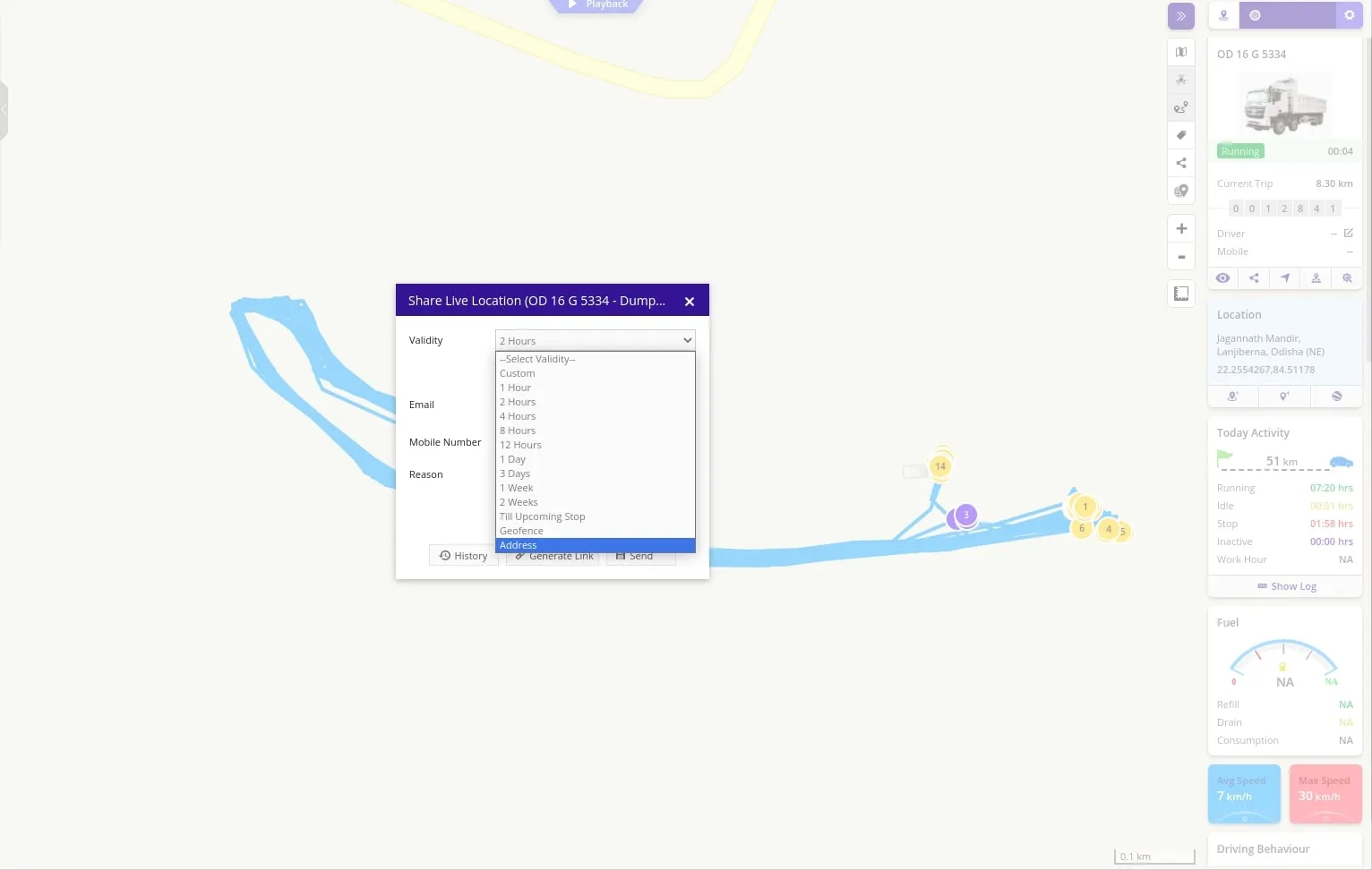Image resolution: width=1372 pixels, height=870 pixels.
Task: Pick the 1 Week validity option
Action: pyautogui.click(x=517, y=488)
